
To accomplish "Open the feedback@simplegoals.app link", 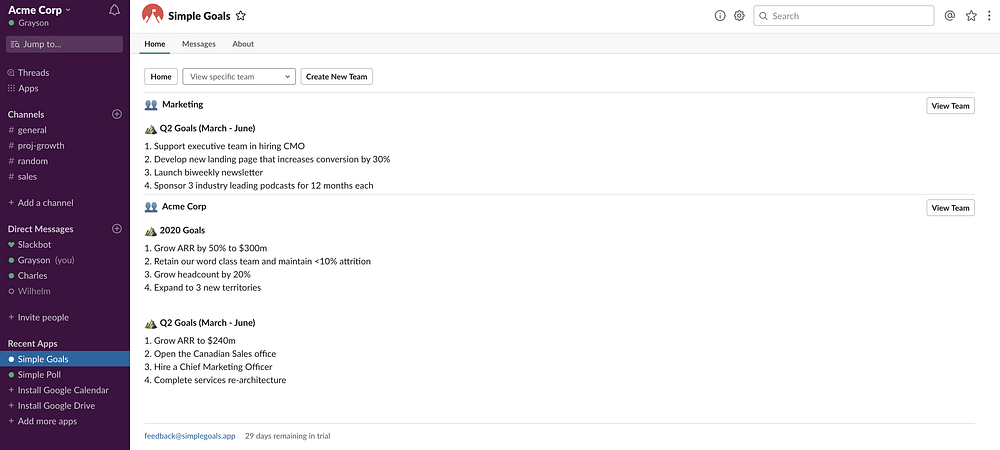I will pyautogui.click(x=190, y=436).
